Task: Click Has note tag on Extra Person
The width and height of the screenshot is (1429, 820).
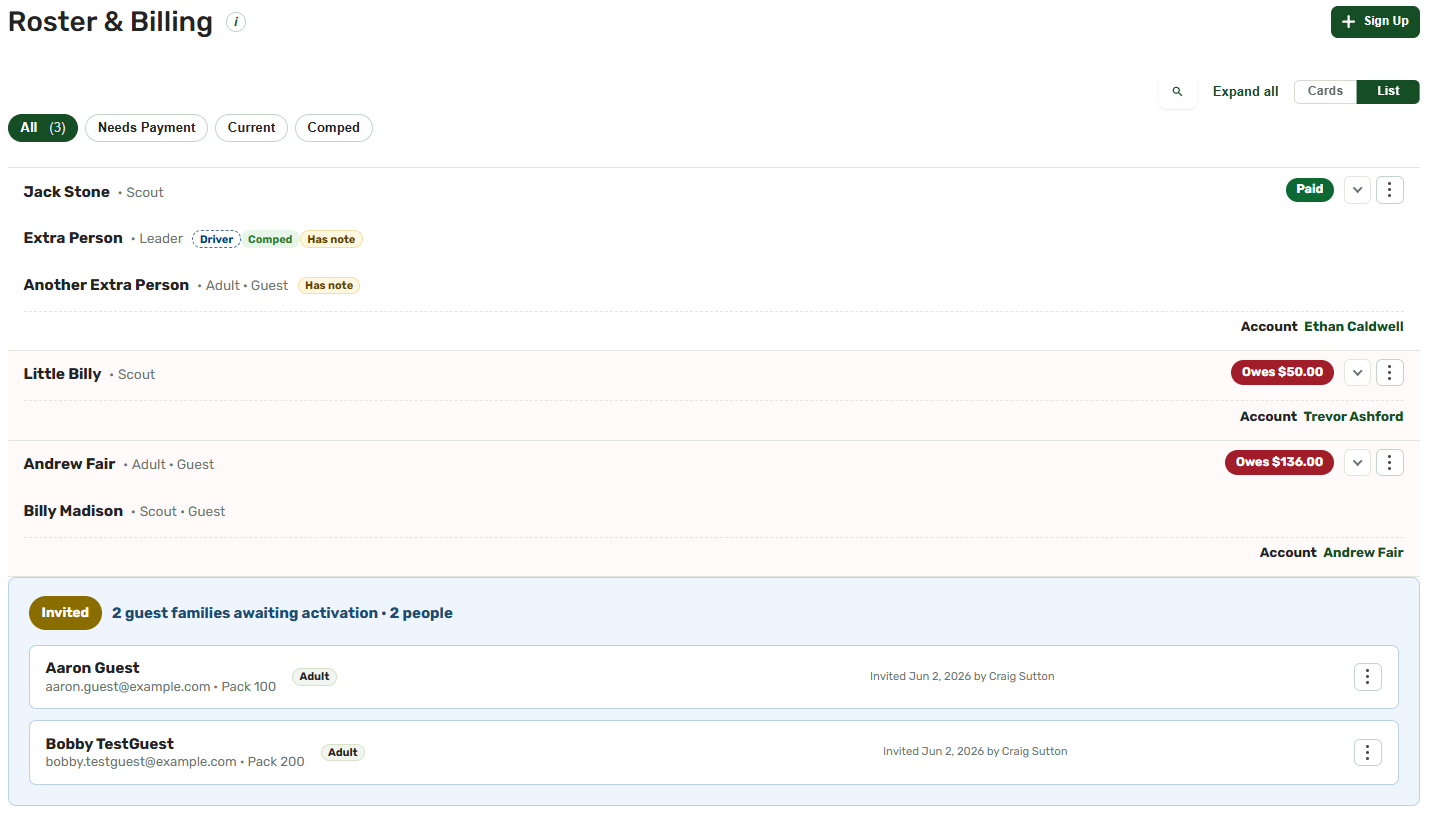Action: 331,240
